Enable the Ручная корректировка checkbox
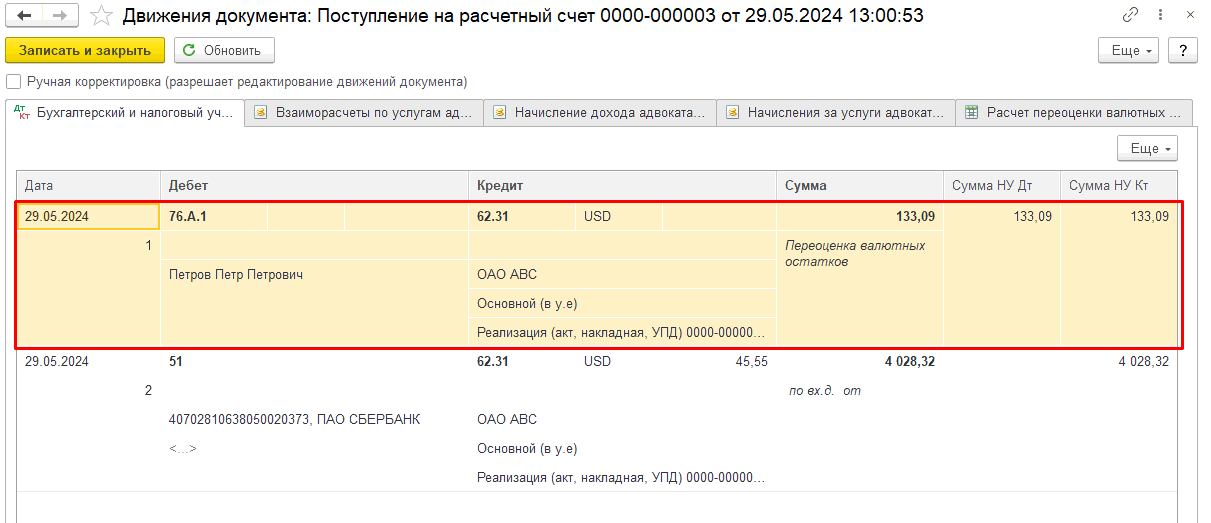The width and height of the screenshot is (1211, 523). 14,82
